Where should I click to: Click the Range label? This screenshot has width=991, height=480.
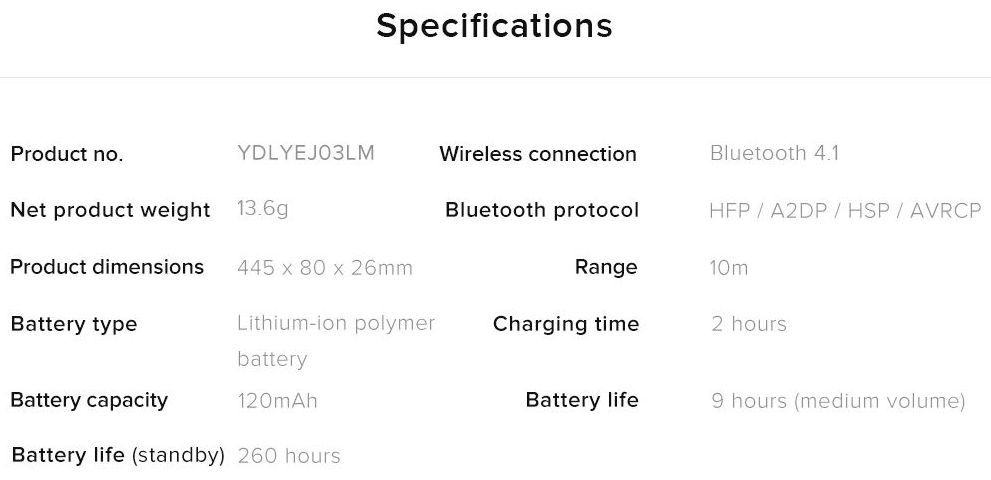605,267
